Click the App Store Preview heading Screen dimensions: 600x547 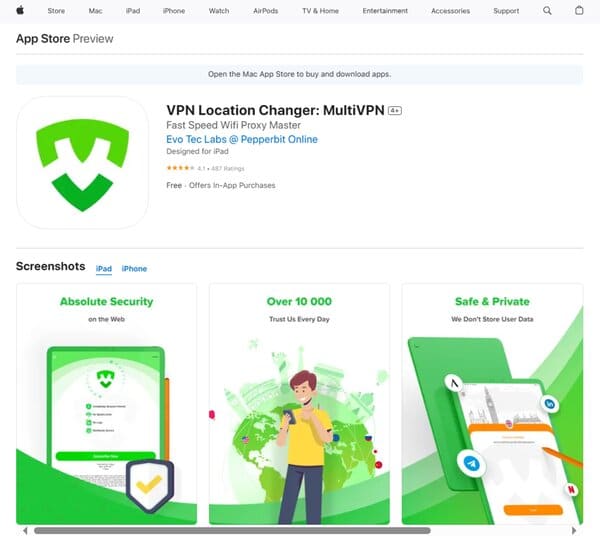pos(65,39)
